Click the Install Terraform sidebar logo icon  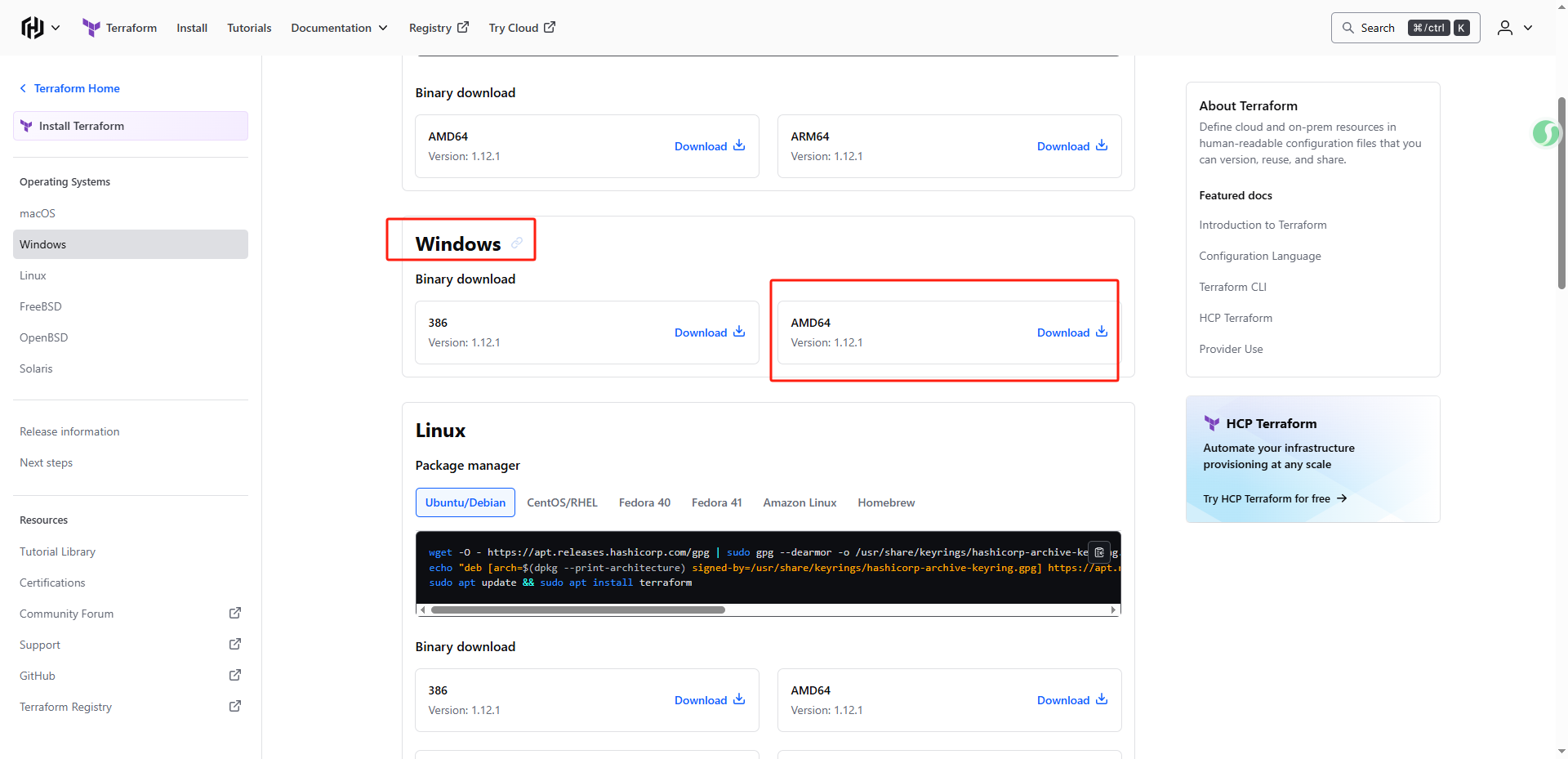[26, 126]
